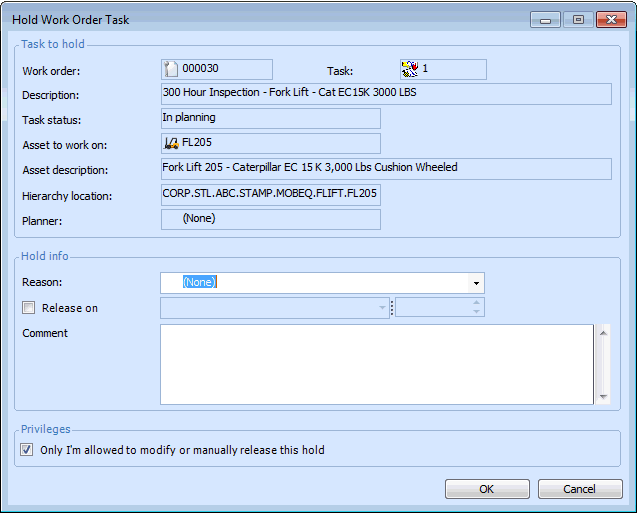Cancel the hold dialog

point(580,489)
